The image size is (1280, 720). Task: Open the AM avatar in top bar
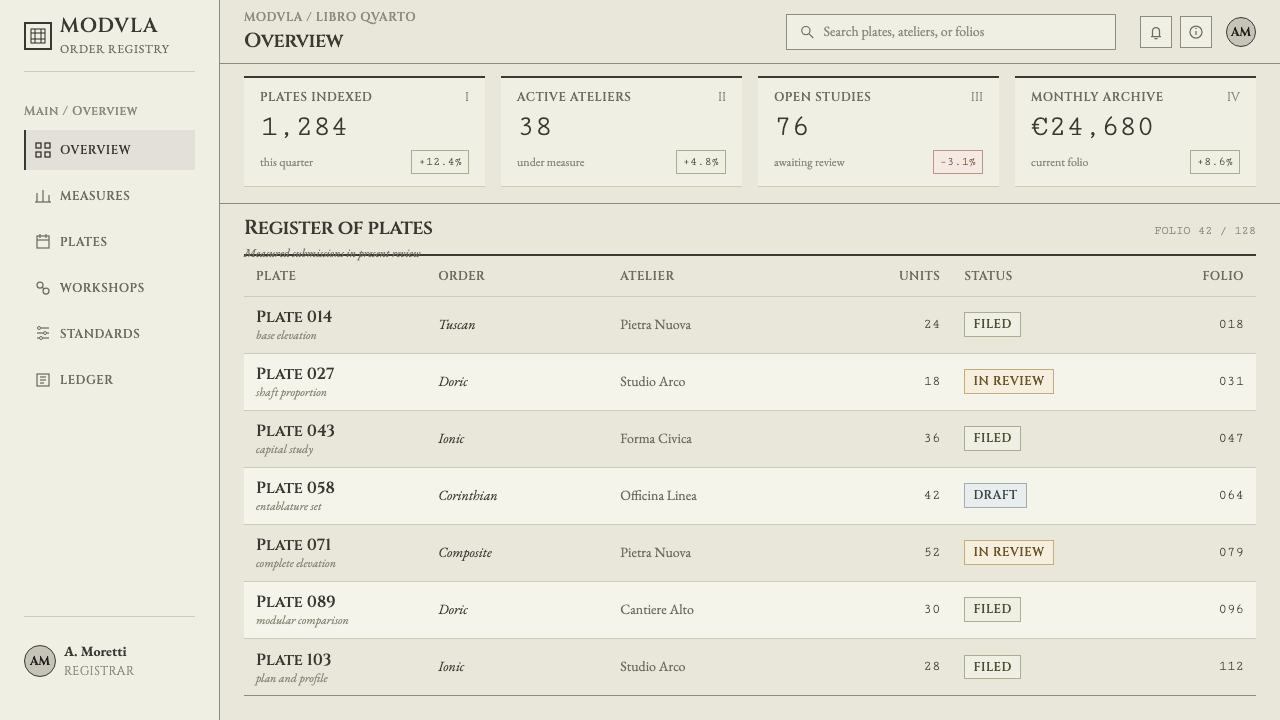coord(1241,32)
